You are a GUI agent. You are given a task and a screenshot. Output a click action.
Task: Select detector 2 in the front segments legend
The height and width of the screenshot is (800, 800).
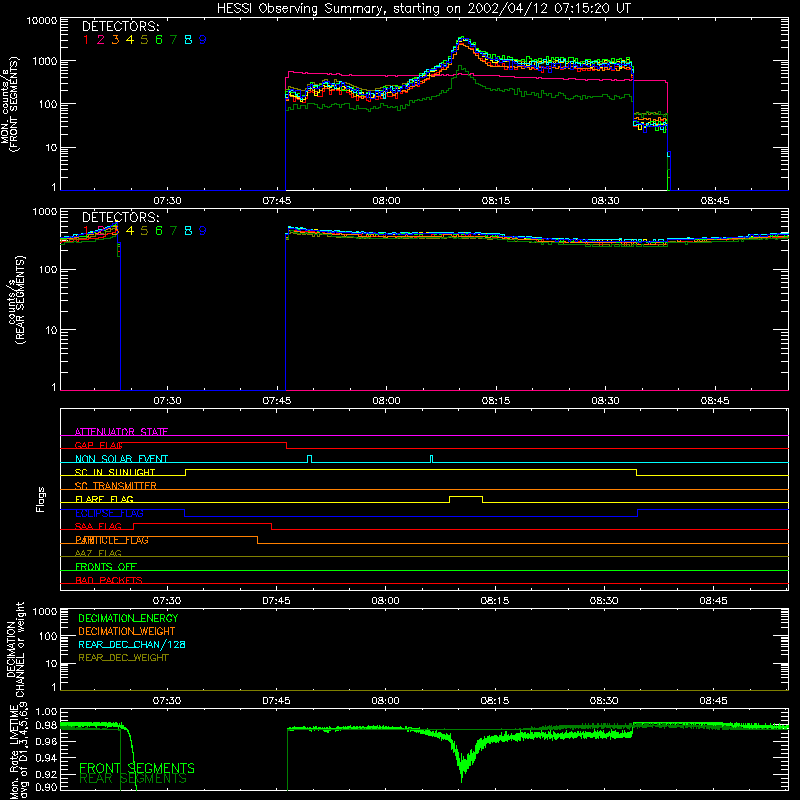click(101, 40)
